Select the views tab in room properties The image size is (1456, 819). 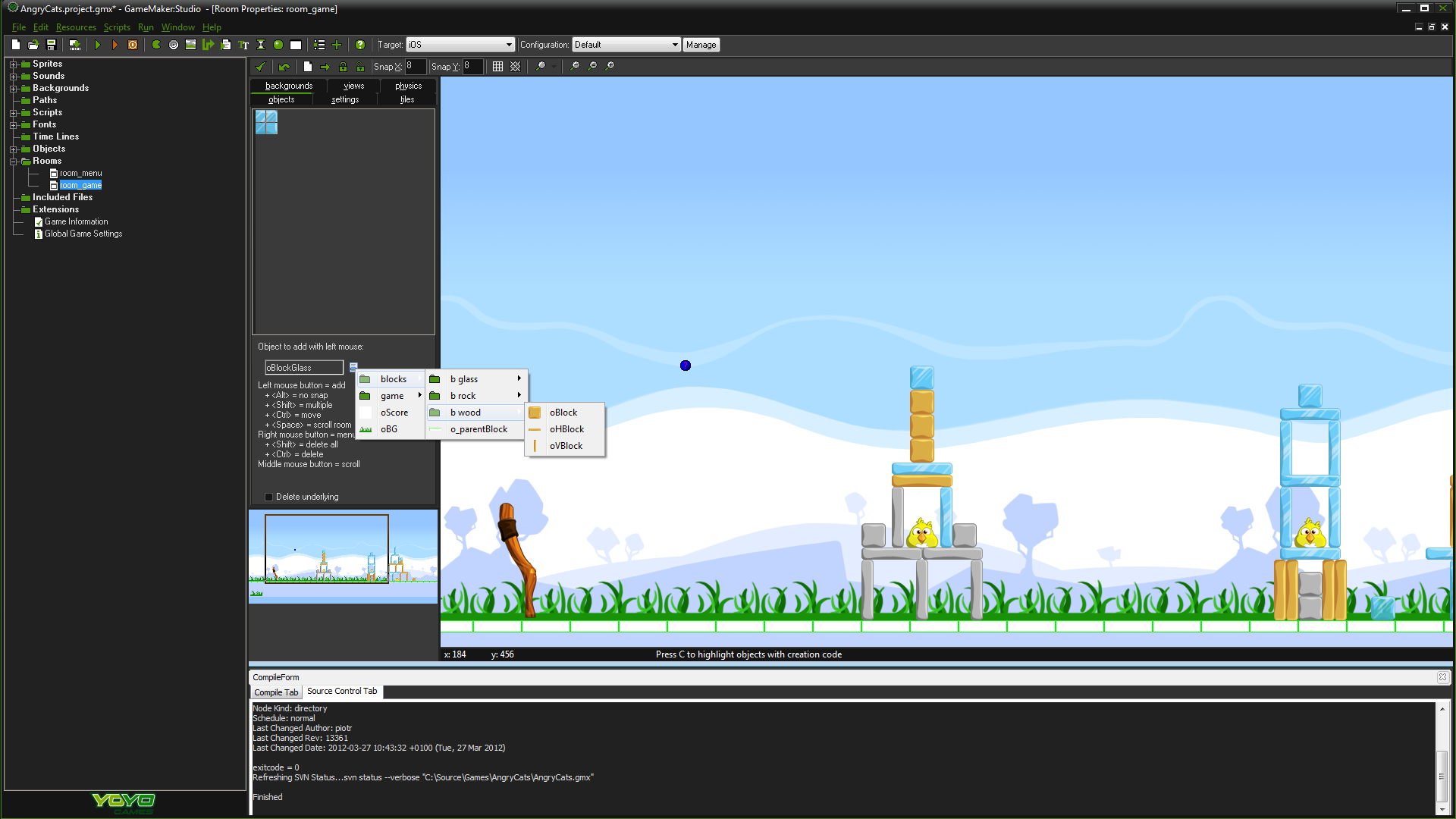click(353, 85)
